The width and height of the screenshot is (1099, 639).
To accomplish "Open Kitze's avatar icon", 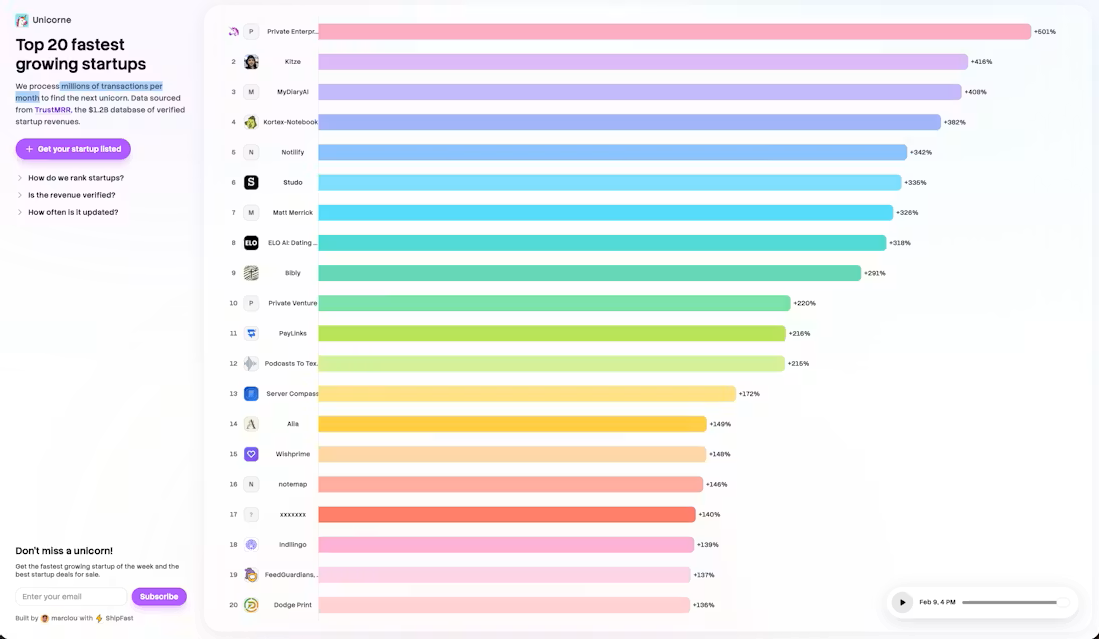I will 251,62.
